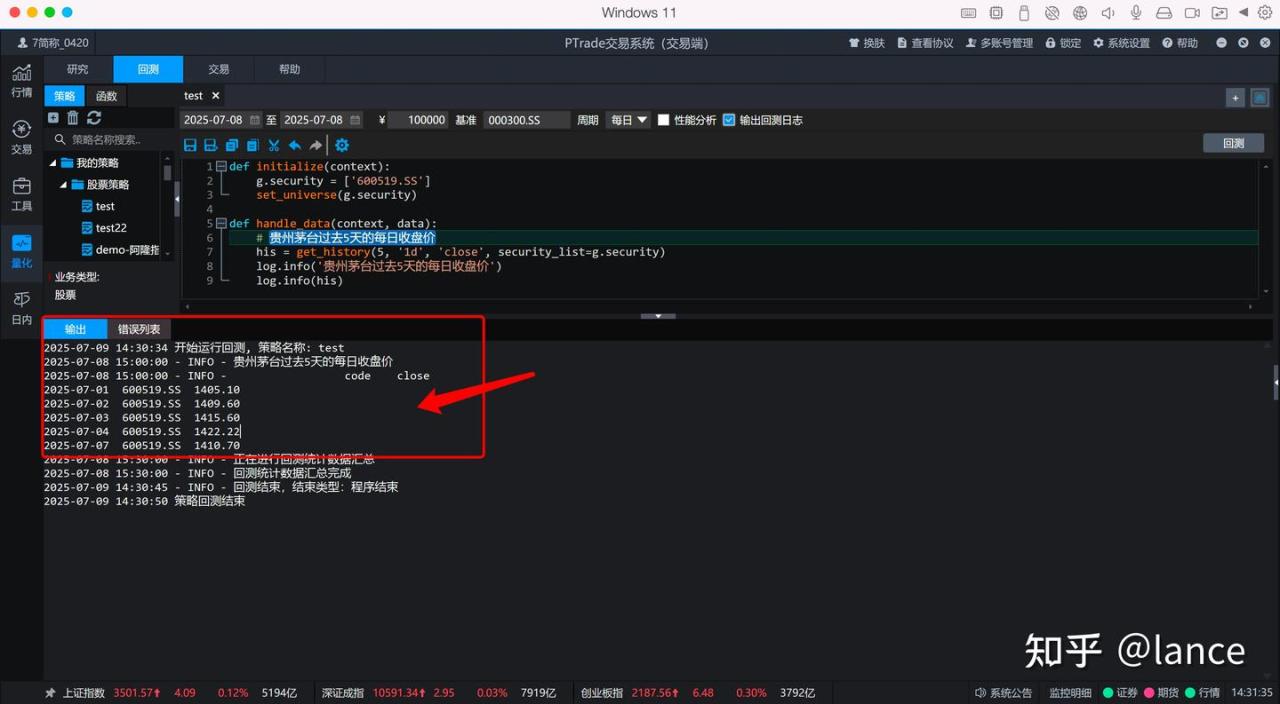The height and width of the screenshot is (704, 1280).
Task: Open 系统设置 system settings
Action: (1122, 43)
